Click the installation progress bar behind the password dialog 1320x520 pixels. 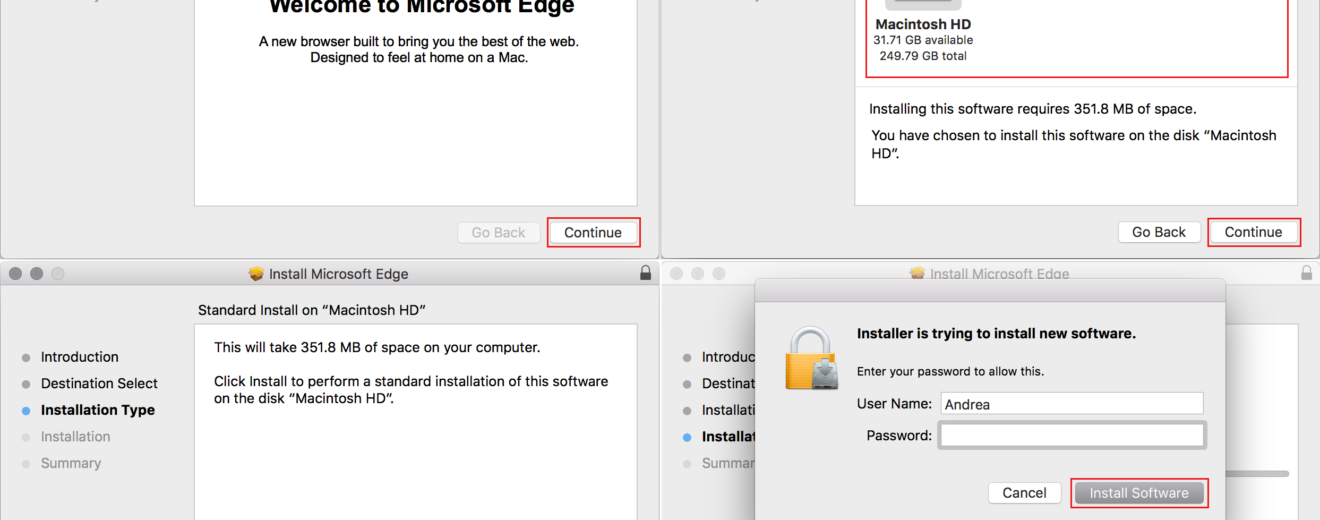1258,473
